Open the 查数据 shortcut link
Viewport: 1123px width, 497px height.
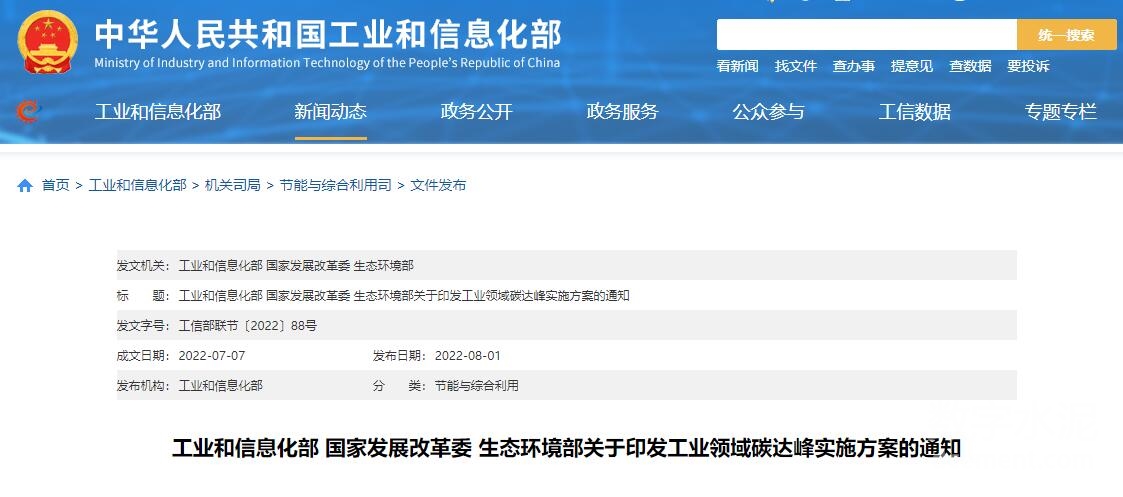tap(970, 66)
